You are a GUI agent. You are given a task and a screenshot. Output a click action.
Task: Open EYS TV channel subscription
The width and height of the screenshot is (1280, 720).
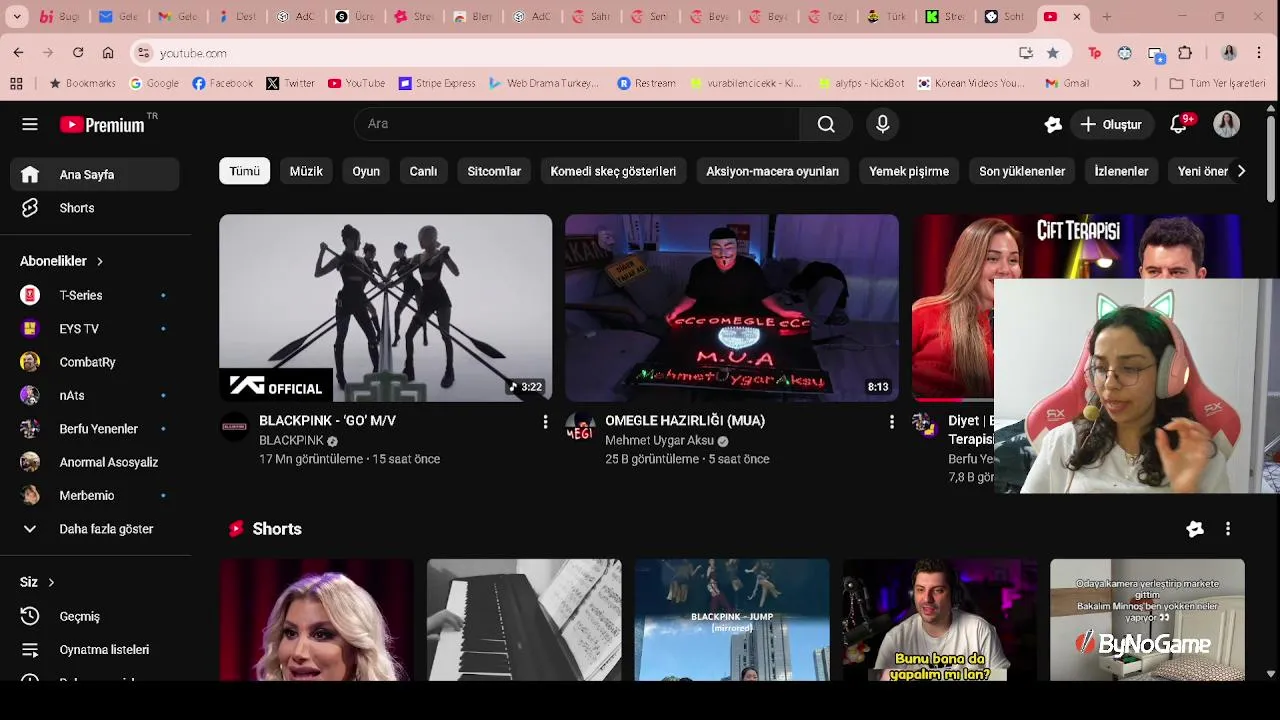pos(96,328)
